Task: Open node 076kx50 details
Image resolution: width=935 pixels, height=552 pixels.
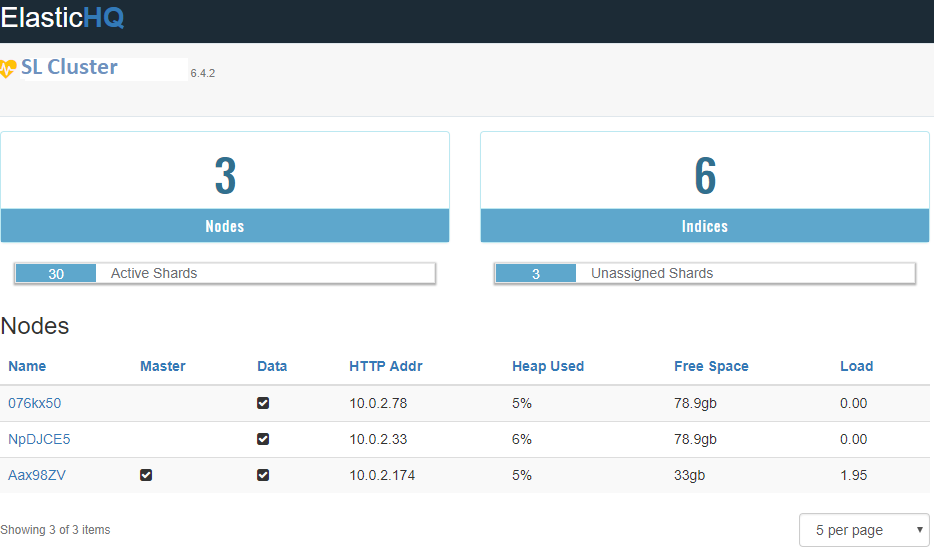Action: click(34, 403)
